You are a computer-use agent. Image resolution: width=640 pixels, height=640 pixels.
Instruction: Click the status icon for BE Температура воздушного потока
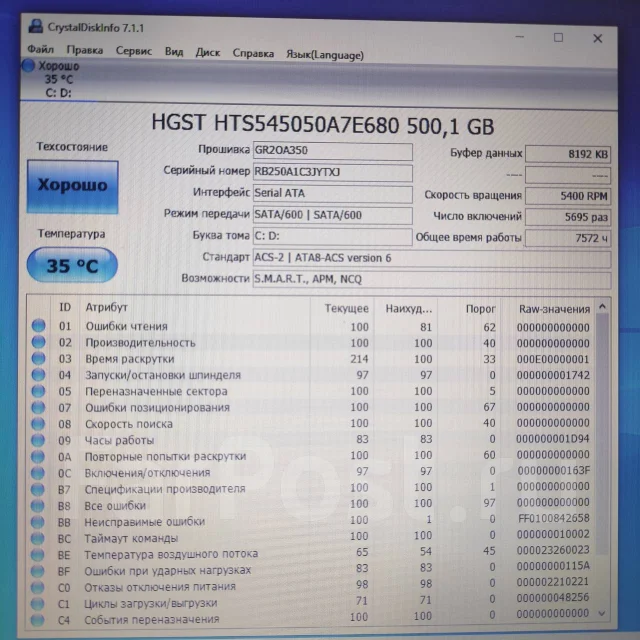coord(37,554)
